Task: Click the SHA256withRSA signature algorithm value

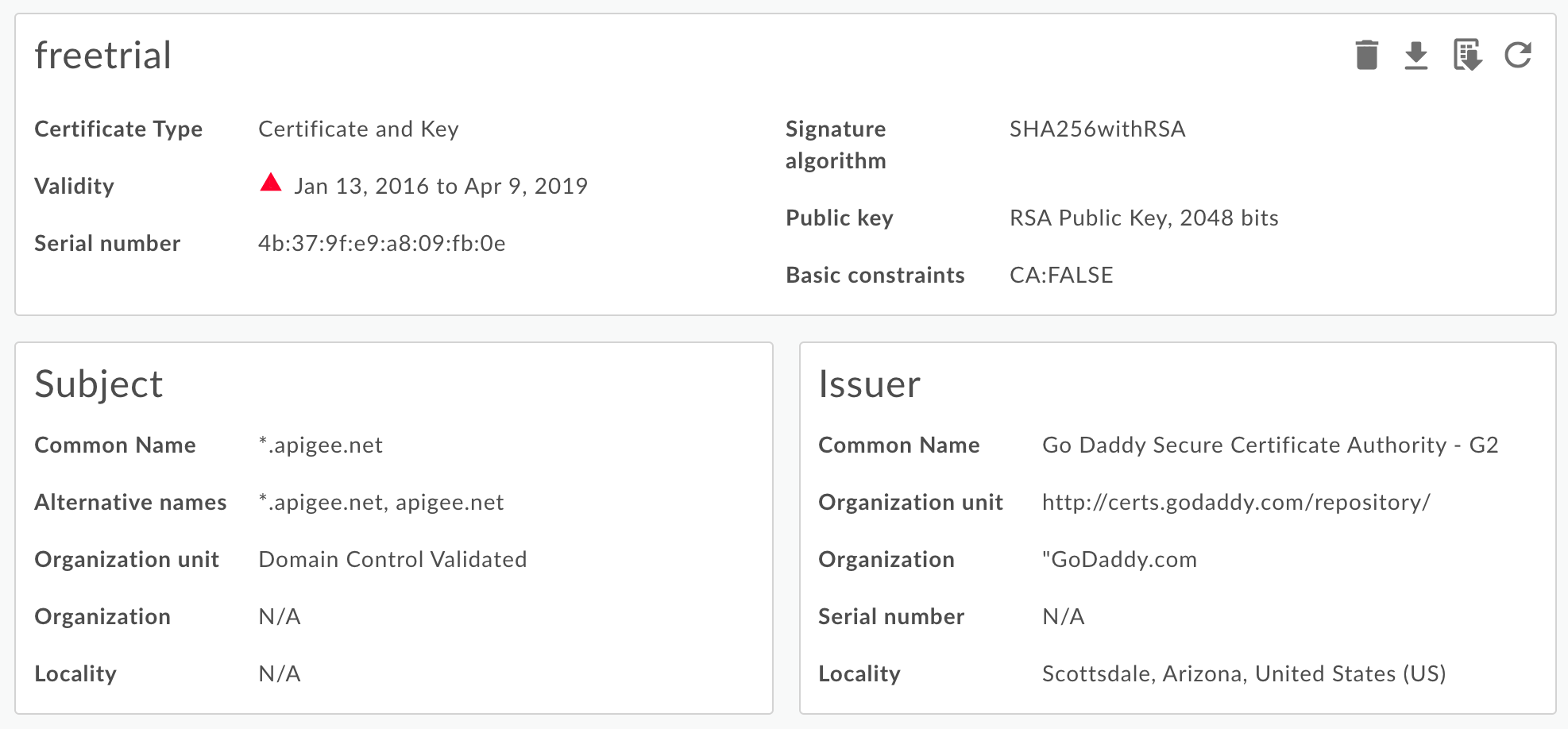Action: (1097, 129)
